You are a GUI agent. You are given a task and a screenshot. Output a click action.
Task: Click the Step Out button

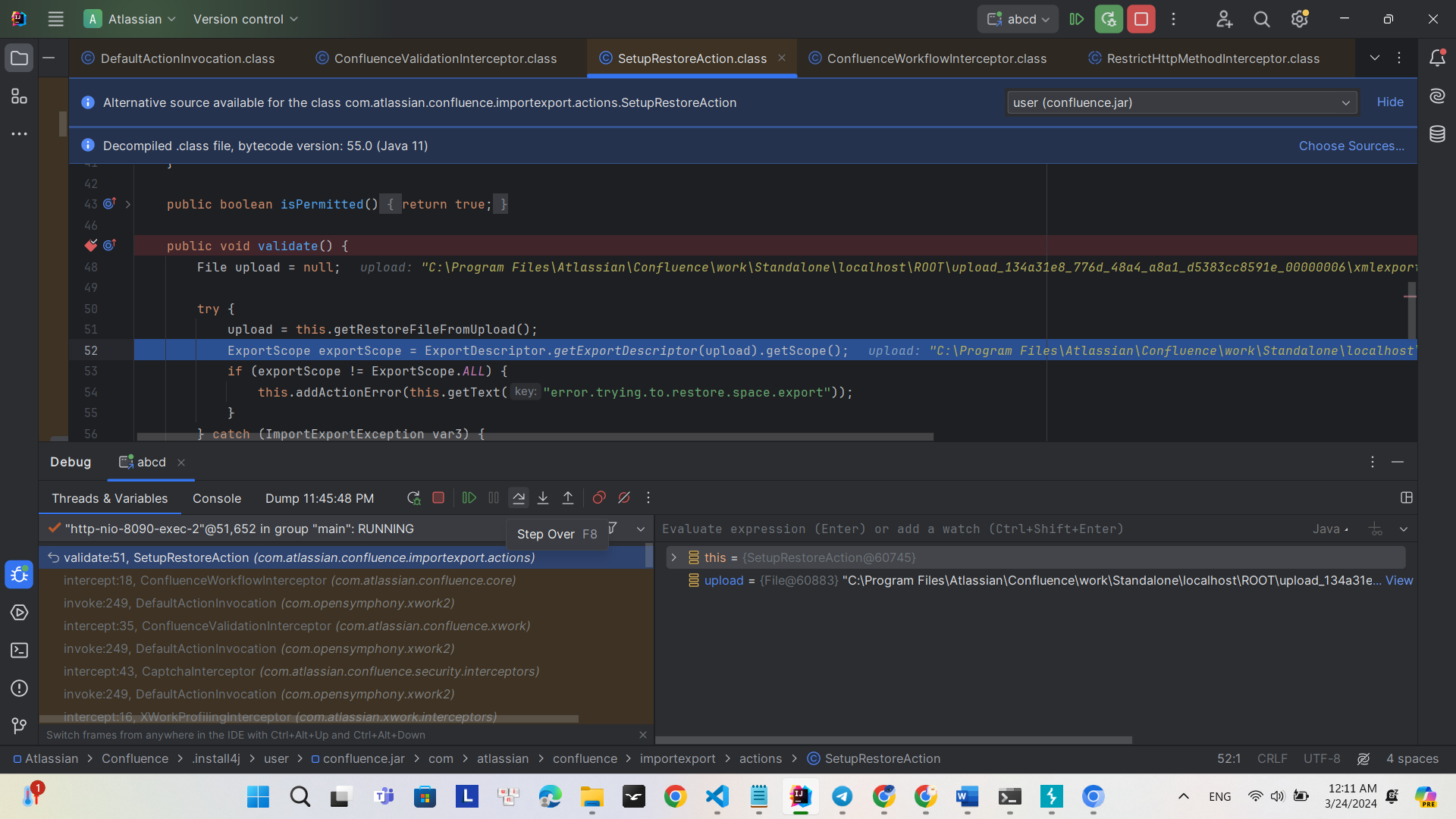pyautogui.click(x=568, y=498)
